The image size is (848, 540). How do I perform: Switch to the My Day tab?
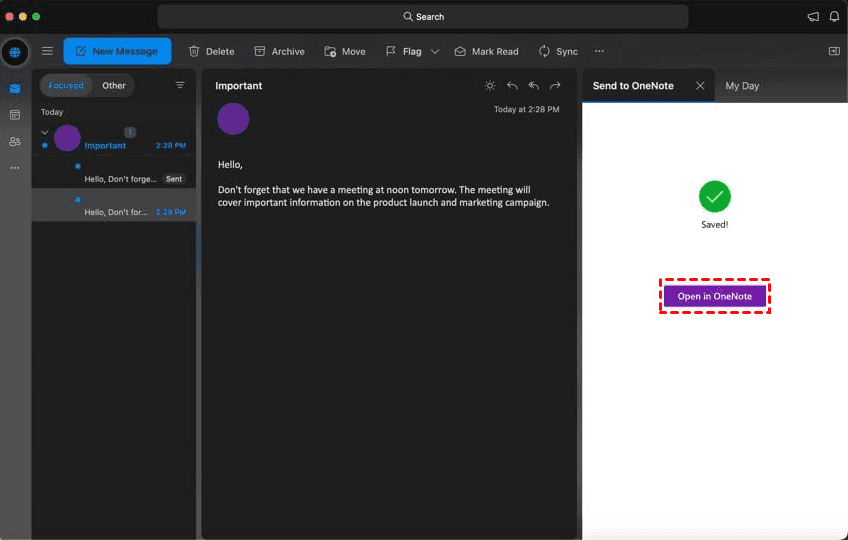point(742,85)
